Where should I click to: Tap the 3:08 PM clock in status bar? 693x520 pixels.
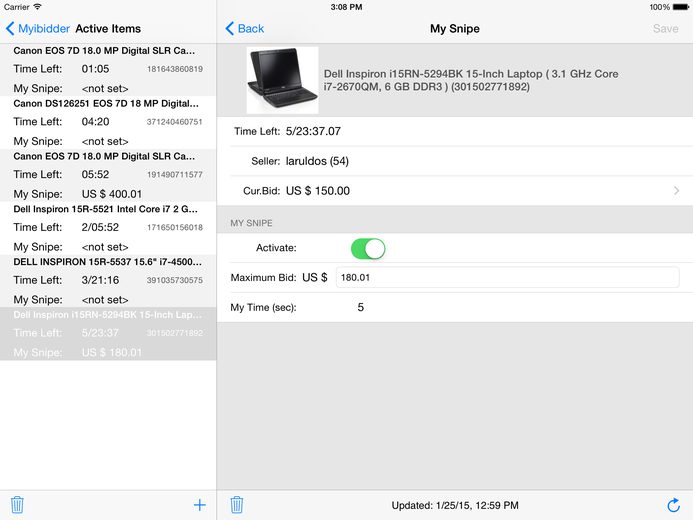[x=346, y=7]
